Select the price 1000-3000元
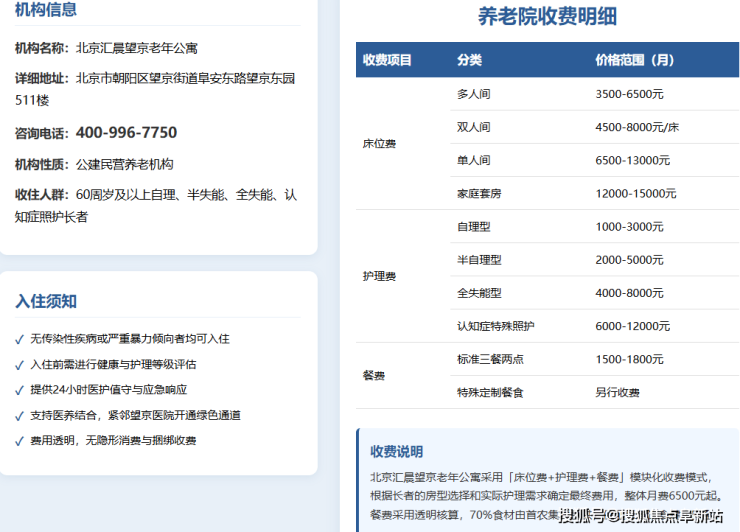Viewport: 740px width, 532px height. pos(629,227)
